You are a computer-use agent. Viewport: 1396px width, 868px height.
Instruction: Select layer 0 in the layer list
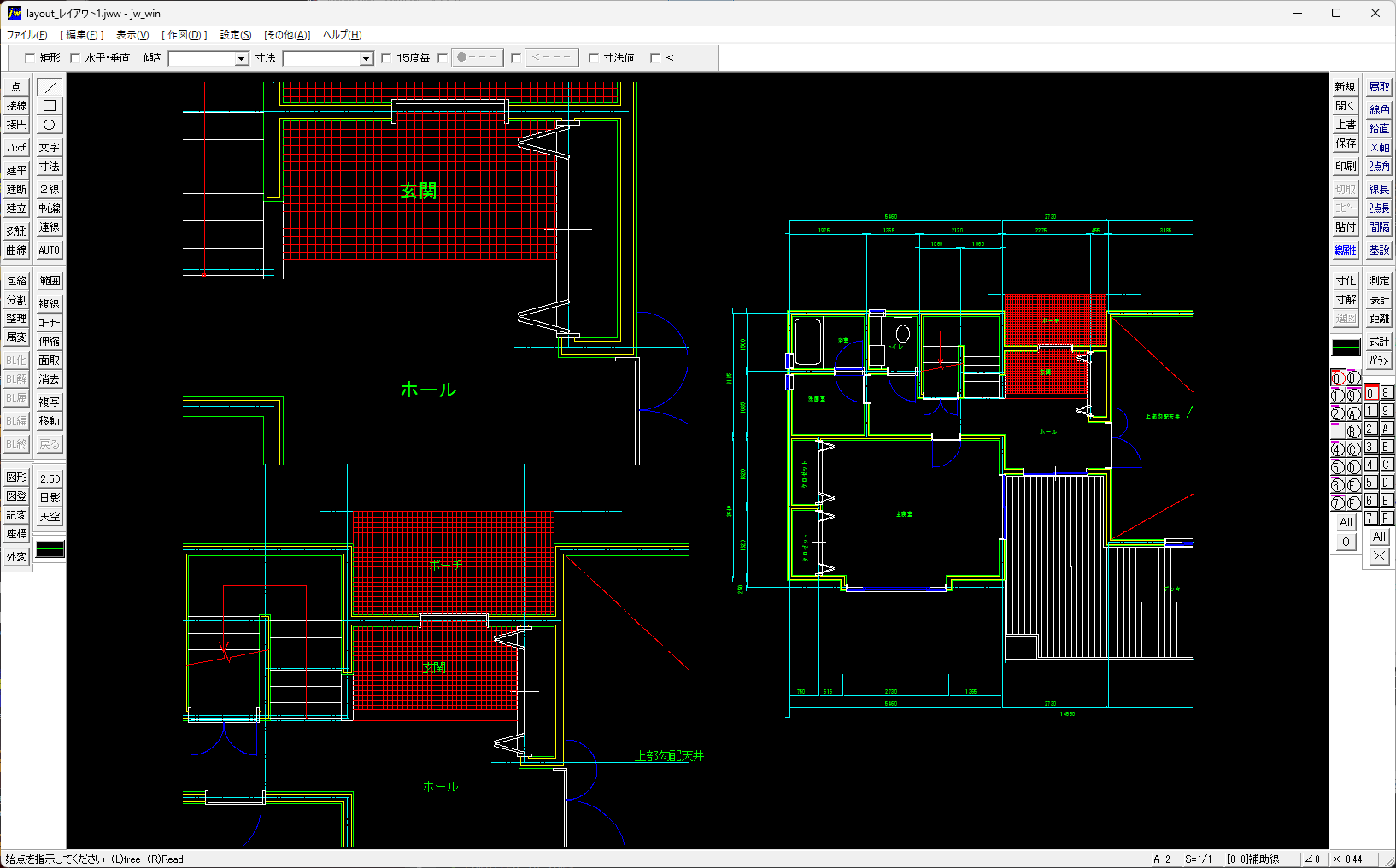(1370, 393)
